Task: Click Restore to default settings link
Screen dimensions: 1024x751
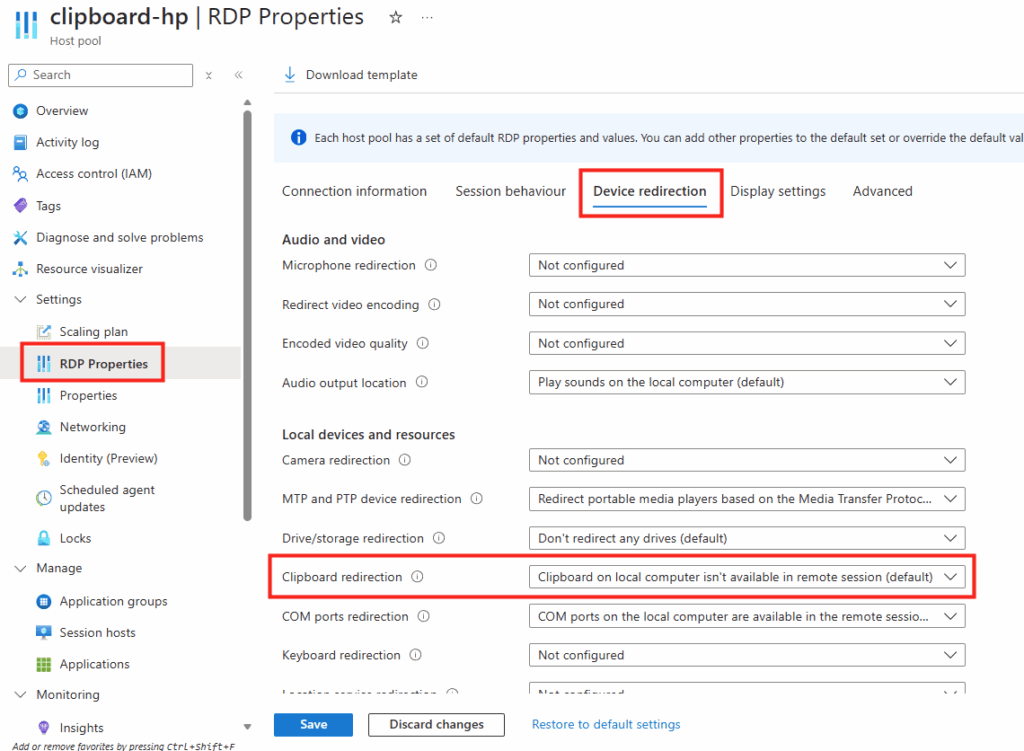Action: click(605, 724)
